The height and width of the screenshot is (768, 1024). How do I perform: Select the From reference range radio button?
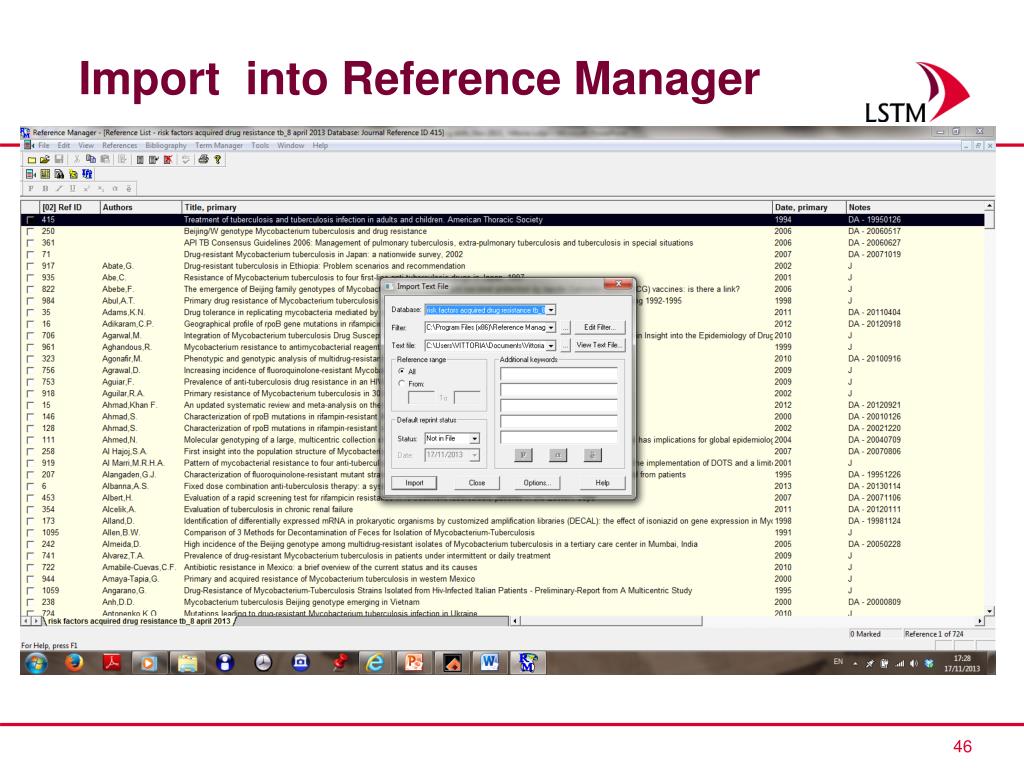point(402,383)
